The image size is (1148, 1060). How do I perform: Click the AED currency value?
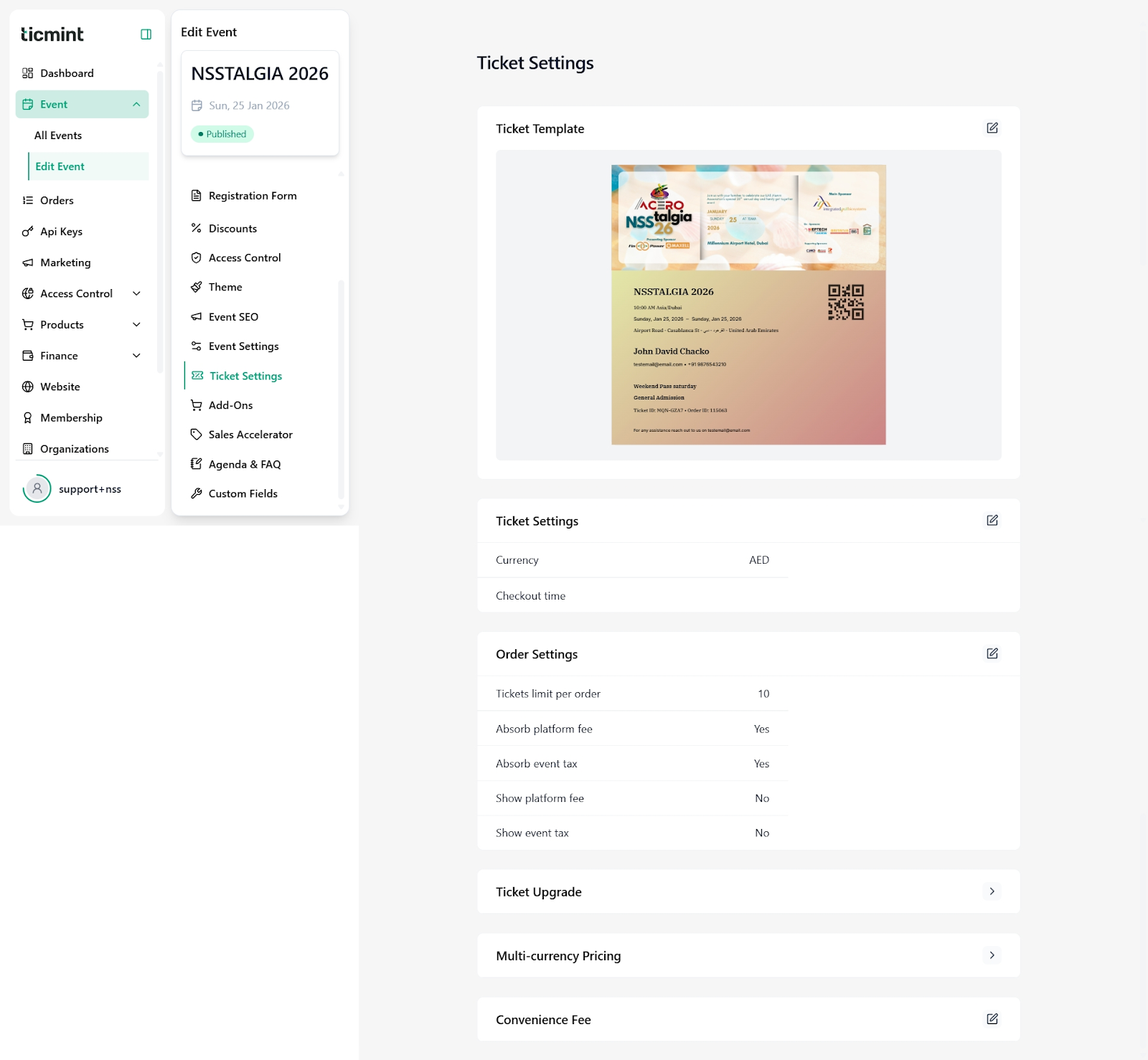tap(759, 560)
